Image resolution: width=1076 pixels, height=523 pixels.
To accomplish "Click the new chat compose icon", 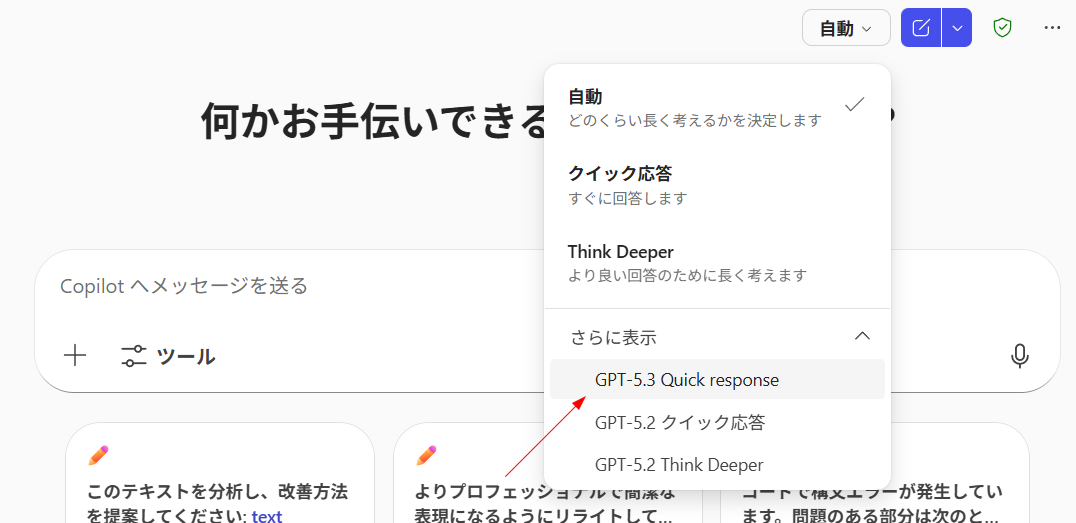I will 921,28.
